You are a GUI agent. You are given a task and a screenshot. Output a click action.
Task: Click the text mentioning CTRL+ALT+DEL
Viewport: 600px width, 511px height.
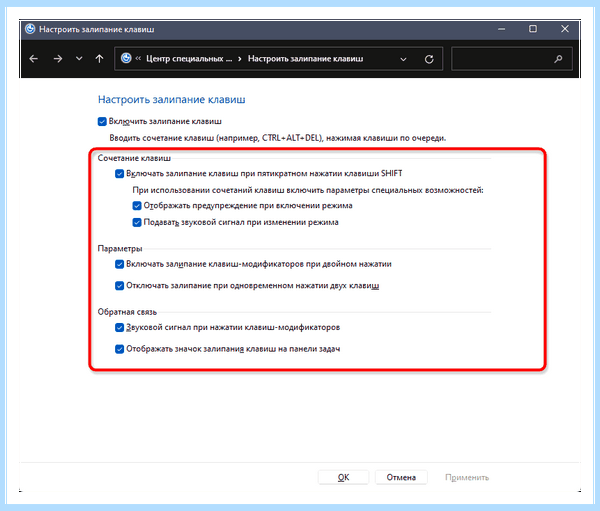pos(278,138)
